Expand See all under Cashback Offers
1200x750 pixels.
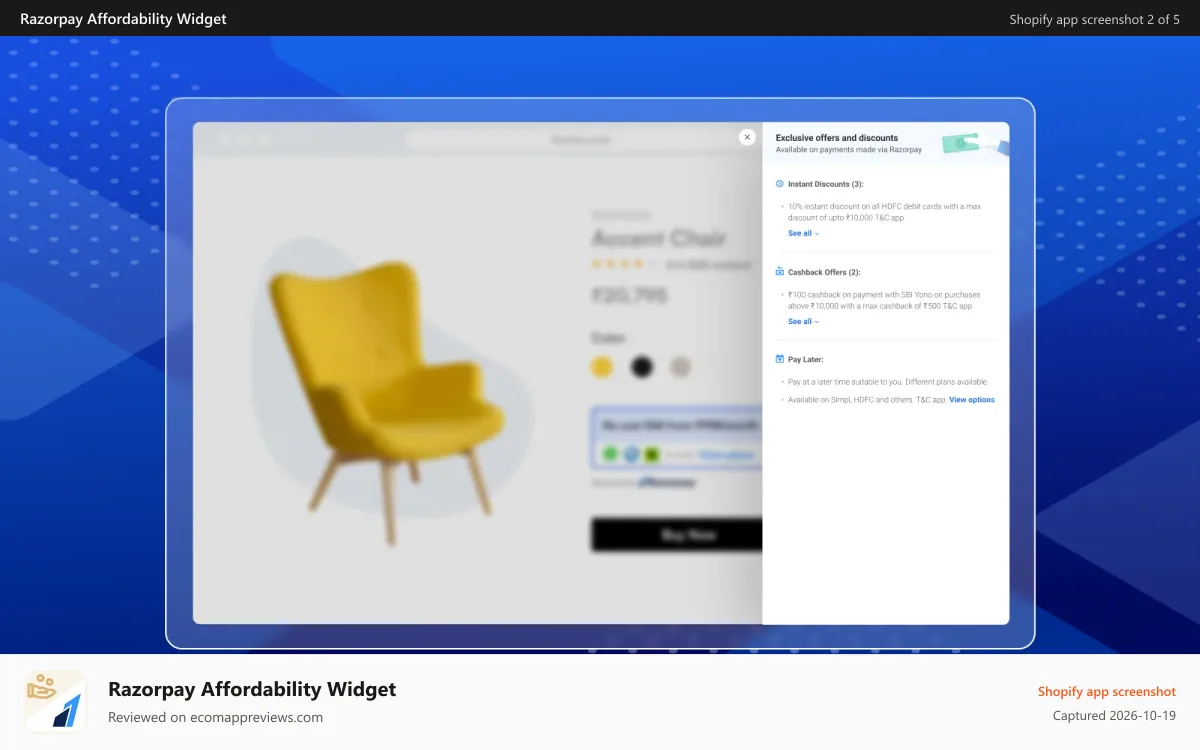point(803,322)
